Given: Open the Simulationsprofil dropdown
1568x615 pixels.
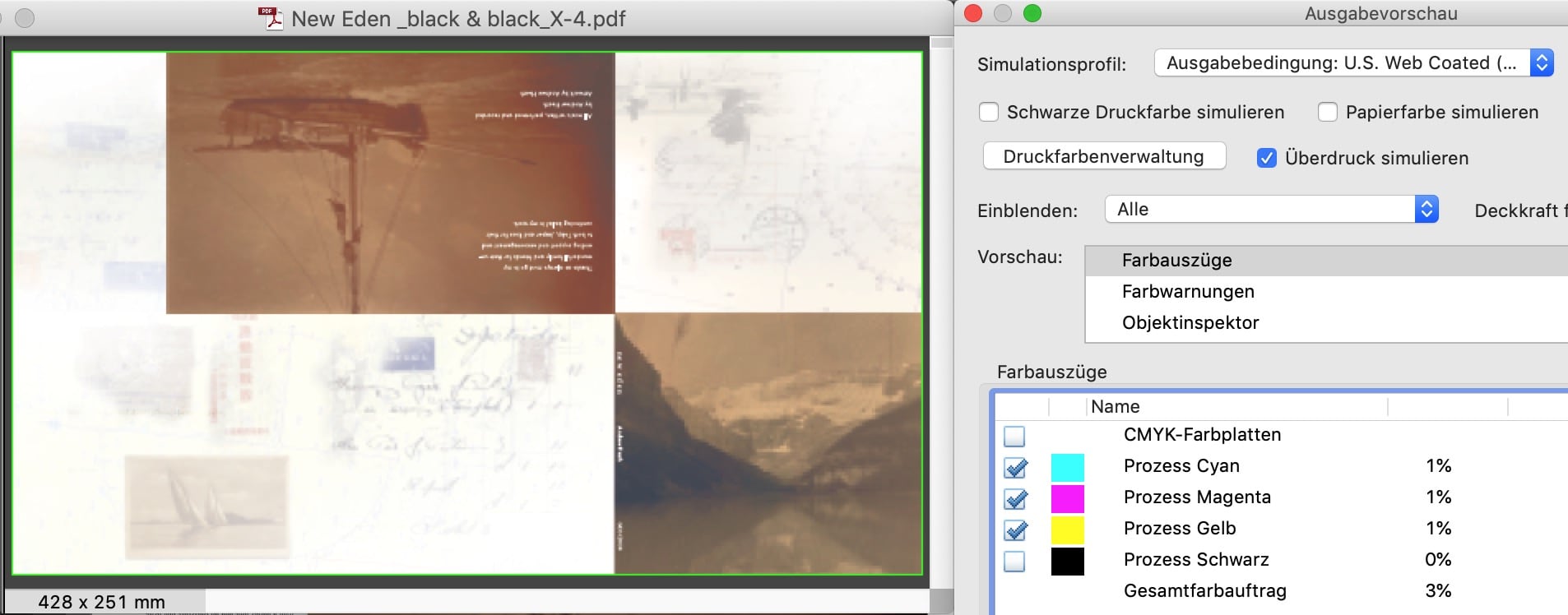Looking at the screenshot, I should [x=1353, y=63].
